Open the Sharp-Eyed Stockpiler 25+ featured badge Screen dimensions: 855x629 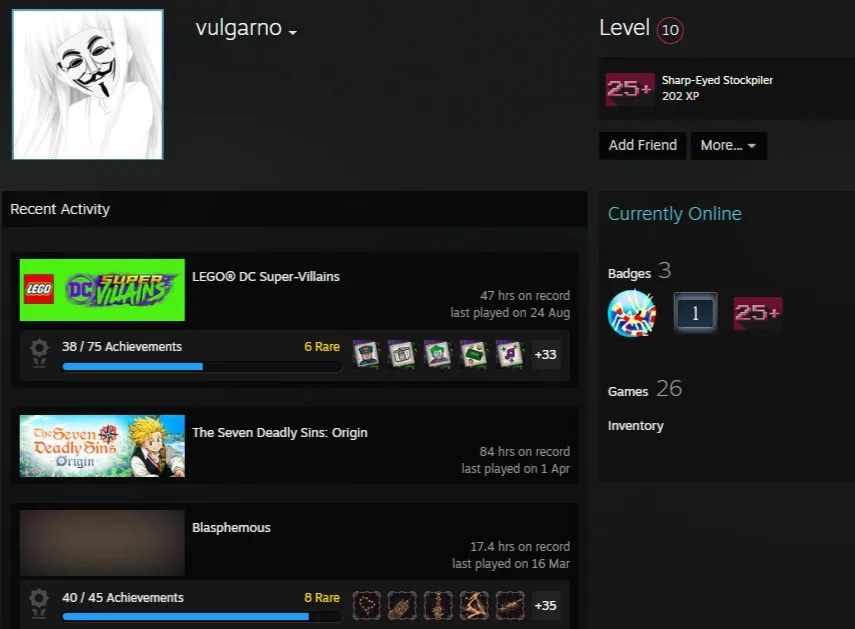tap(630, 88)
